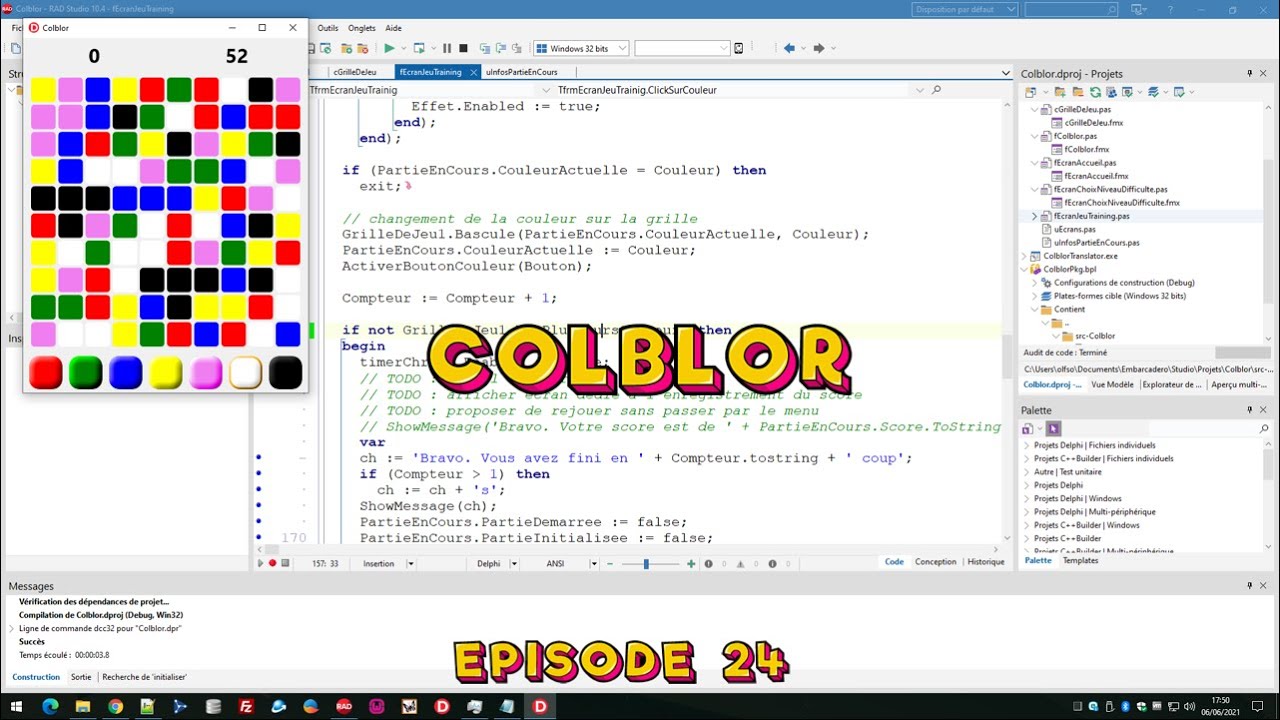Click the zoom in plus icon in editor status bar
This screenshot has width=1280, height=720.
pyautogui.click(x=690, y=564)
